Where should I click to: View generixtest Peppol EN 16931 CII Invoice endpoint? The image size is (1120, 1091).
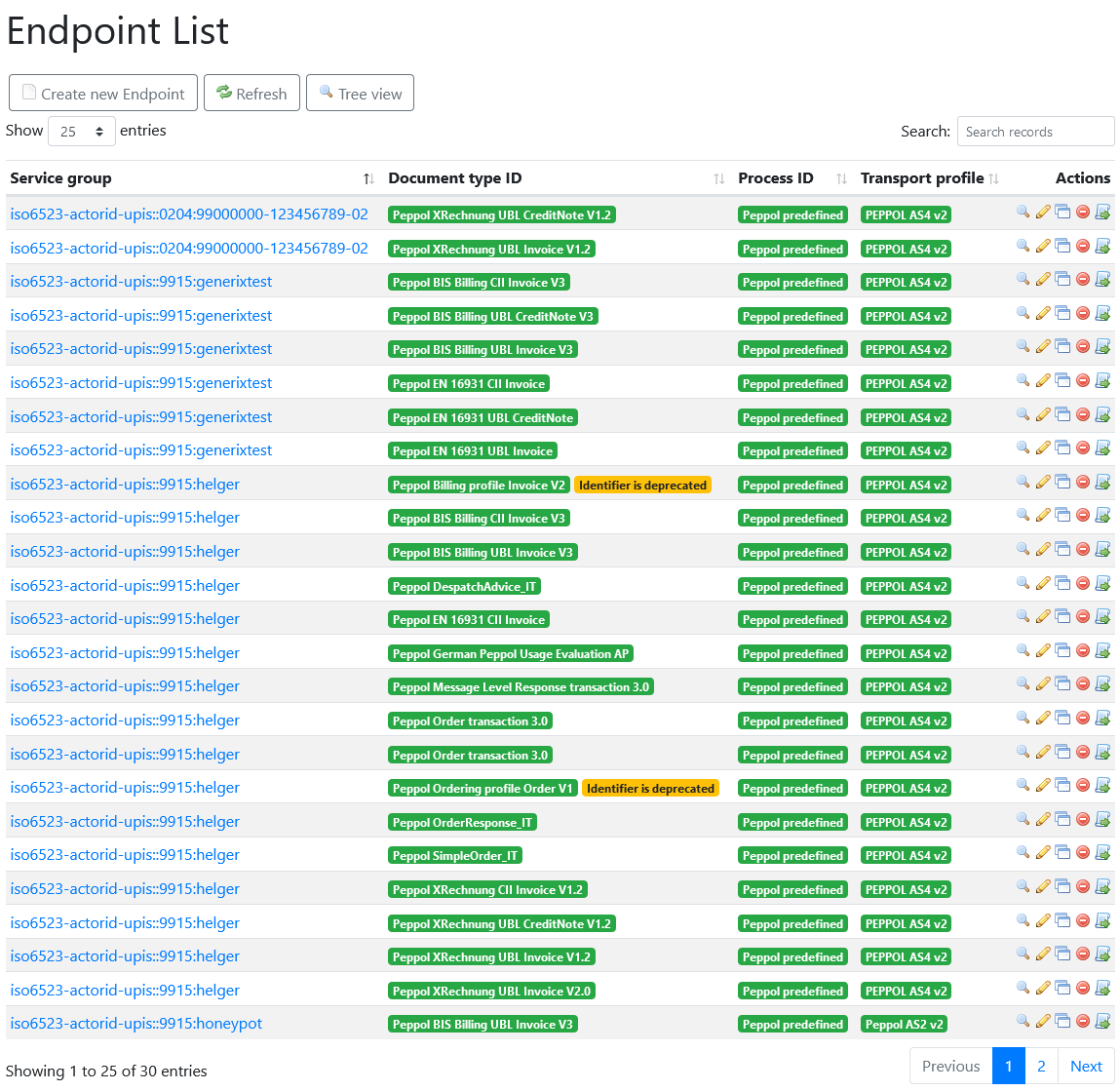pyautogui.click(x=1023, y=381)
